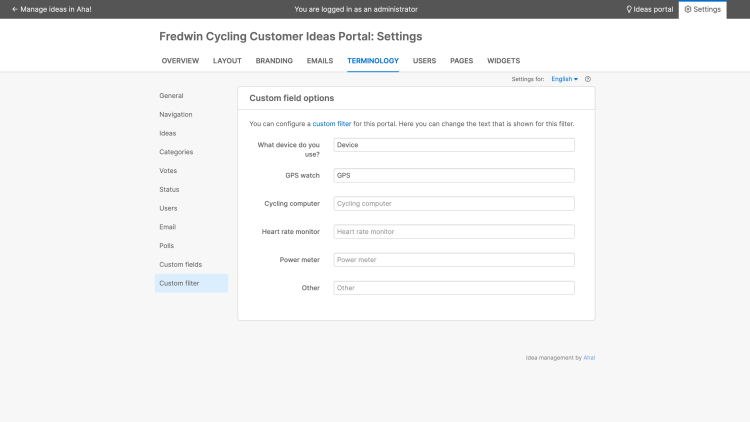Click the 'Settings for:' label
Viewport: 750px width, 422px height.
tap(528, 79)
